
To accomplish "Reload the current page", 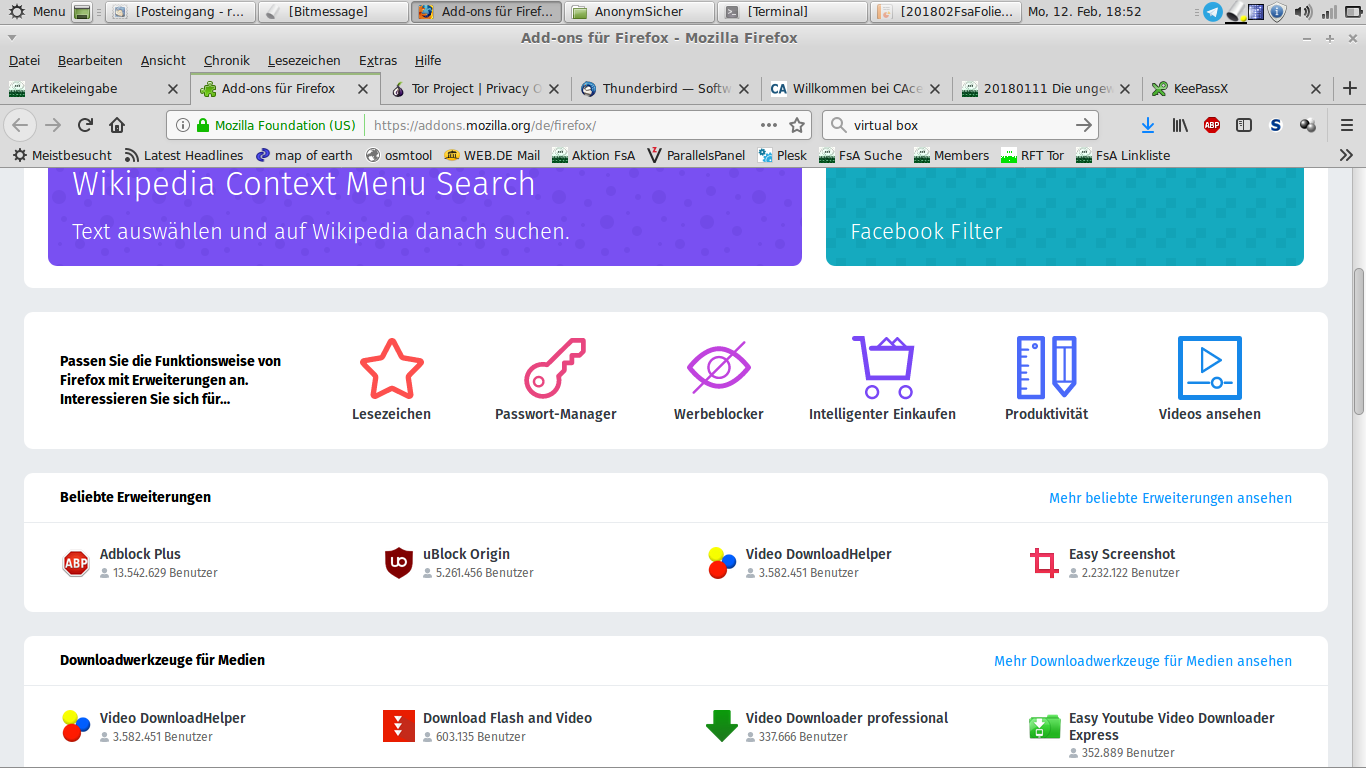I will (85, 125).
